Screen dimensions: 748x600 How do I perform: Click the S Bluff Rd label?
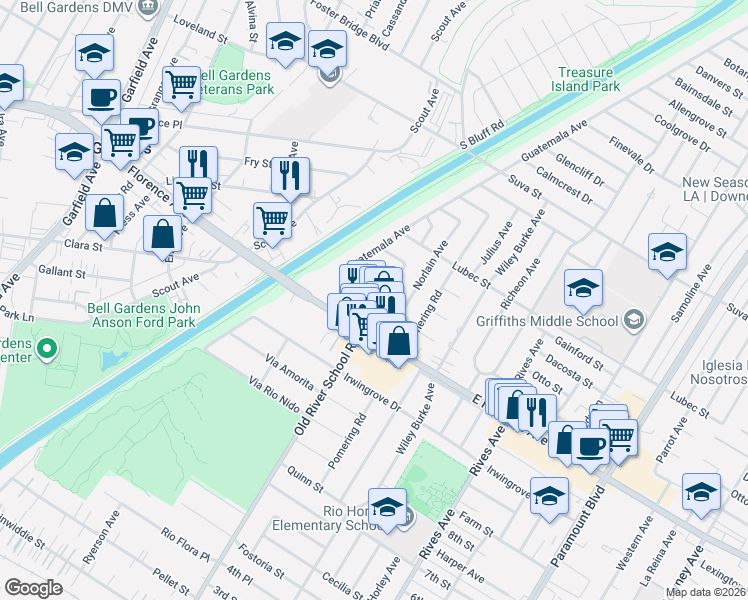tap(482, 135)
